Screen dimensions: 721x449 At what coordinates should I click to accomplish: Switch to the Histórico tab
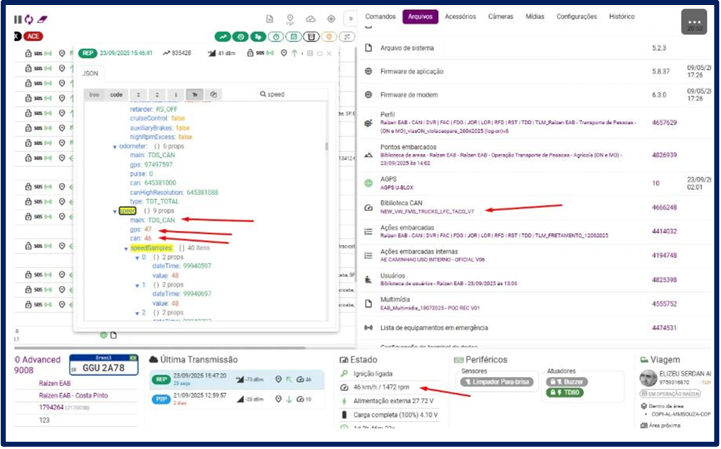tap(622, 17)
